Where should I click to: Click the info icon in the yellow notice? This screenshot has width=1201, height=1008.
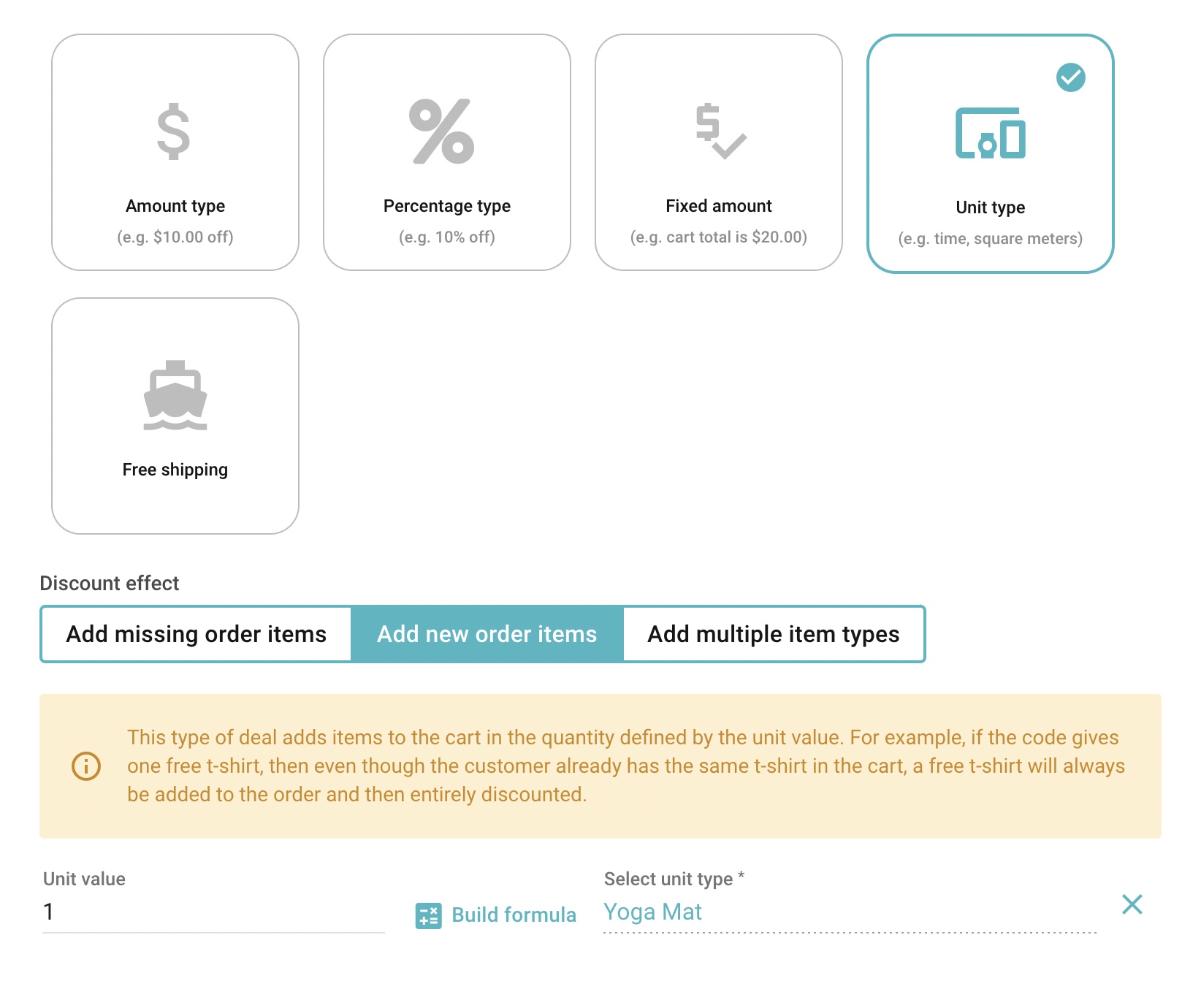click(x=86, y=766)
